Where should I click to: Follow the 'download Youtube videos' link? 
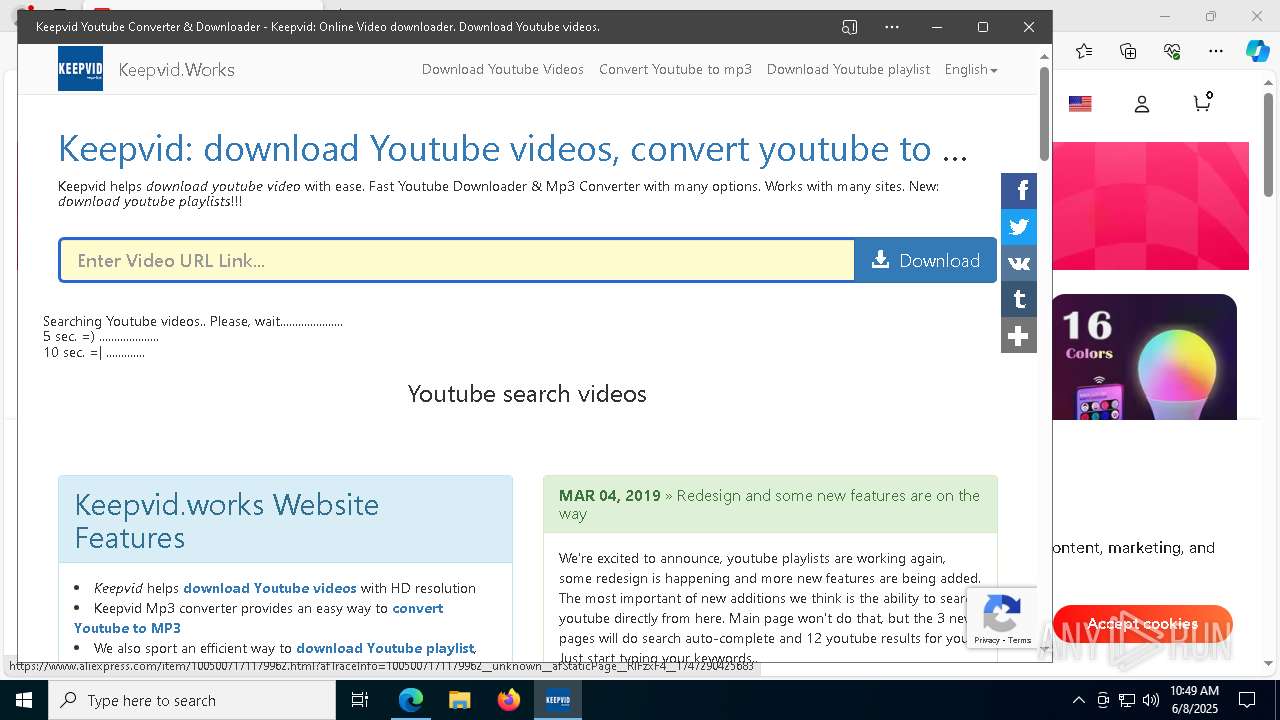pos(269,588)
